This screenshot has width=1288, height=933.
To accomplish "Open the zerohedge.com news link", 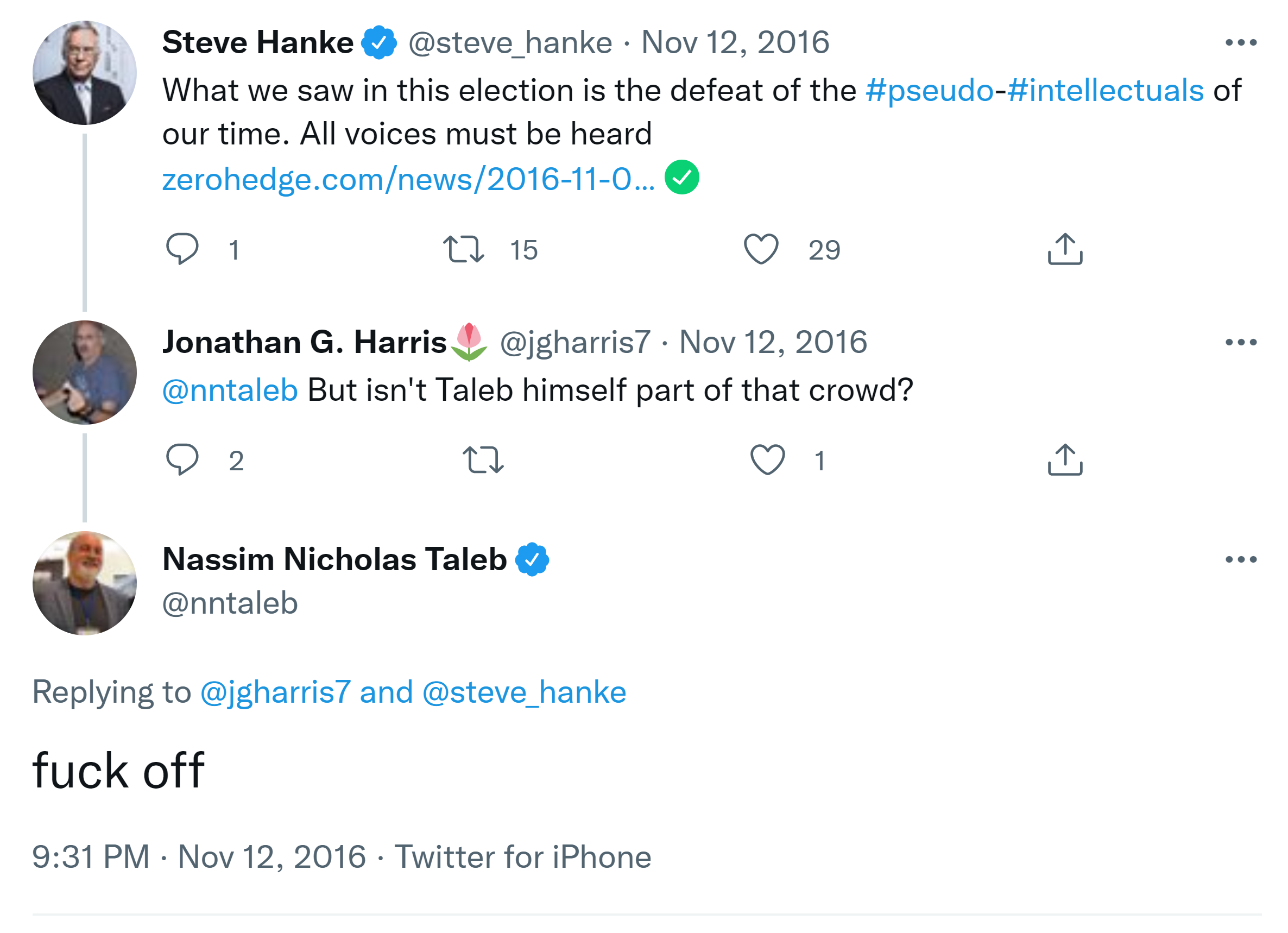I will click(x=408, y=179).
